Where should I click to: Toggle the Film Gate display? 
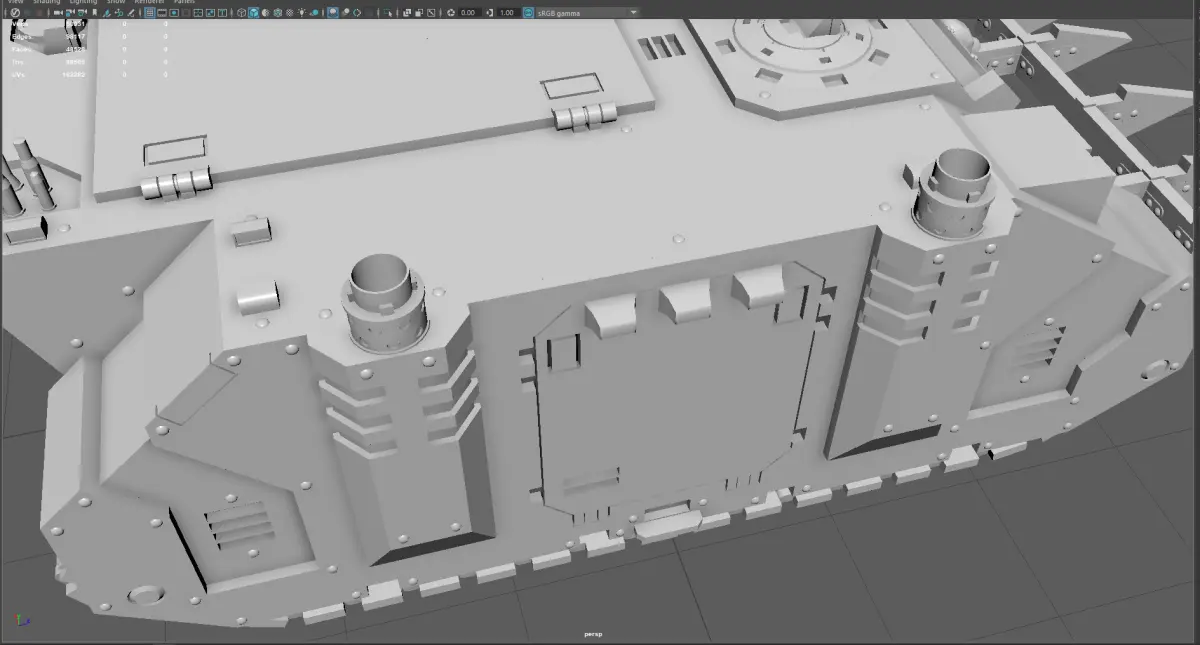pos(162,13)
